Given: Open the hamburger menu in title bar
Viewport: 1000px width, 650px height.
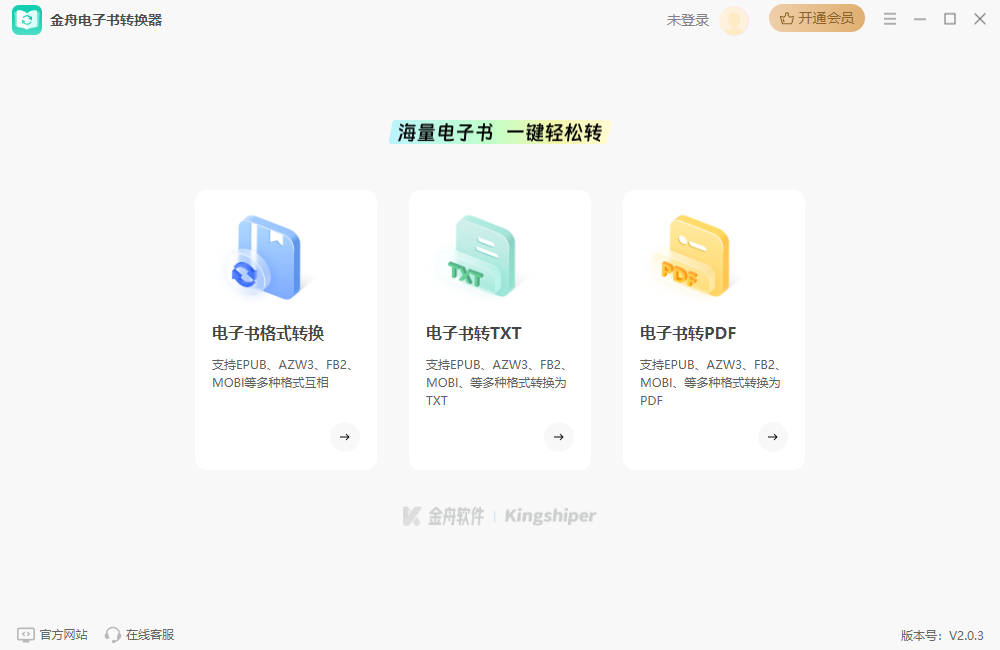Looking at the screenshot, I should [x=889, y=18].
